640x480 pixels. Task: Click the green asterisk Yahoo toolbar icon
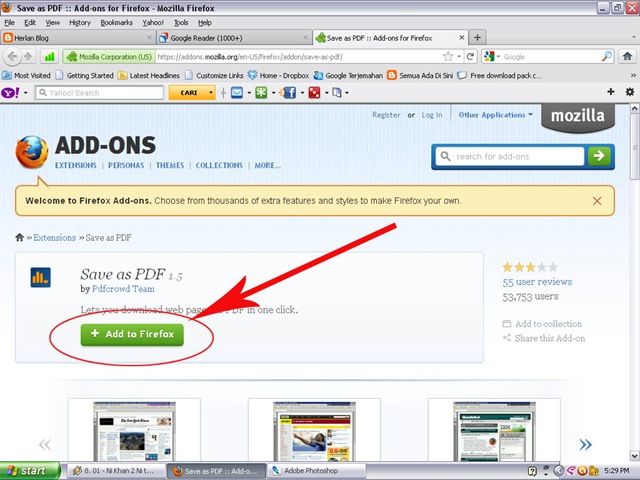261,93
